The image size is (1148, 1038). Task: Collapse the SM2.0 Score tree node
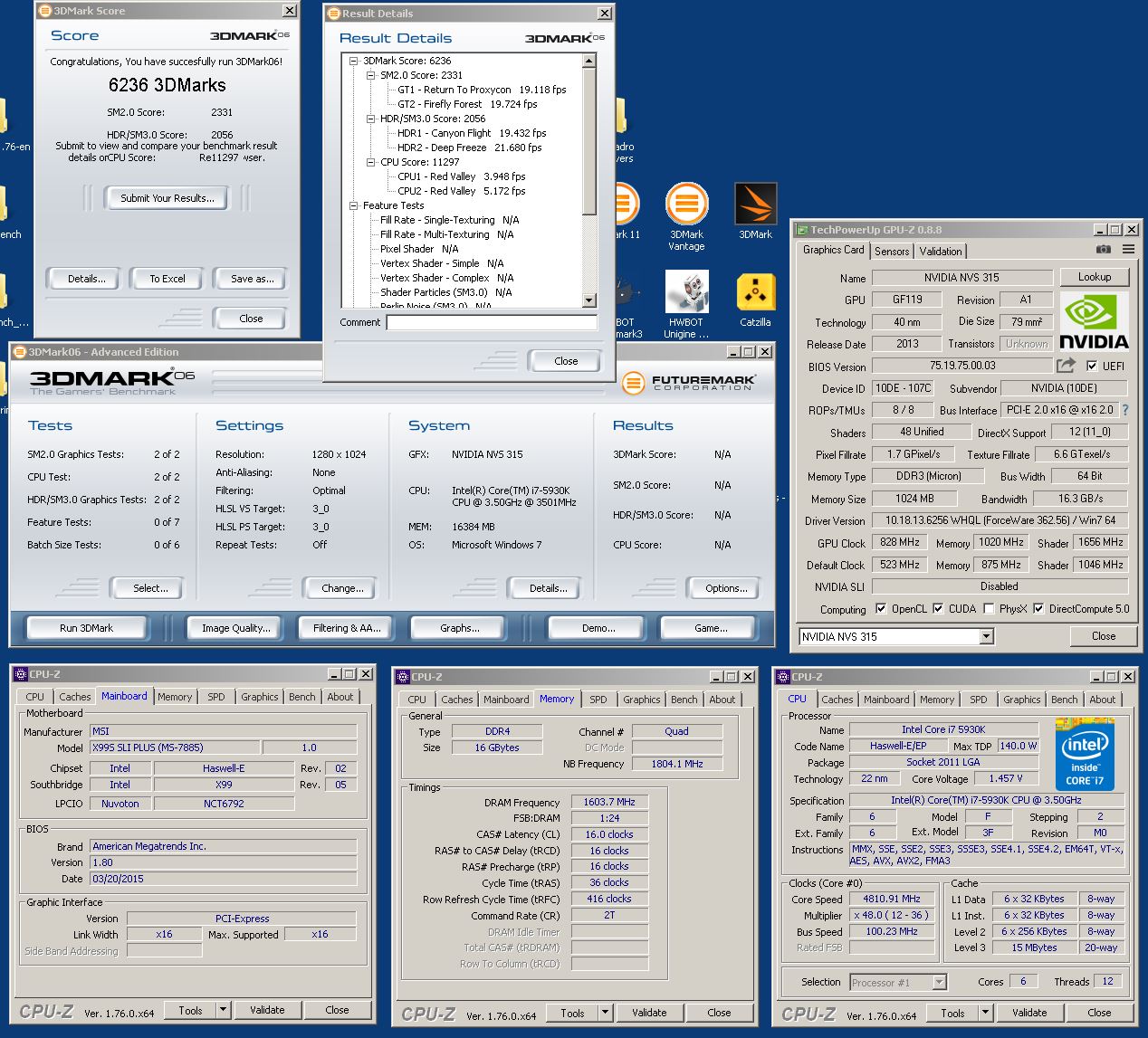pyautogui.click(x=371, y=75)
